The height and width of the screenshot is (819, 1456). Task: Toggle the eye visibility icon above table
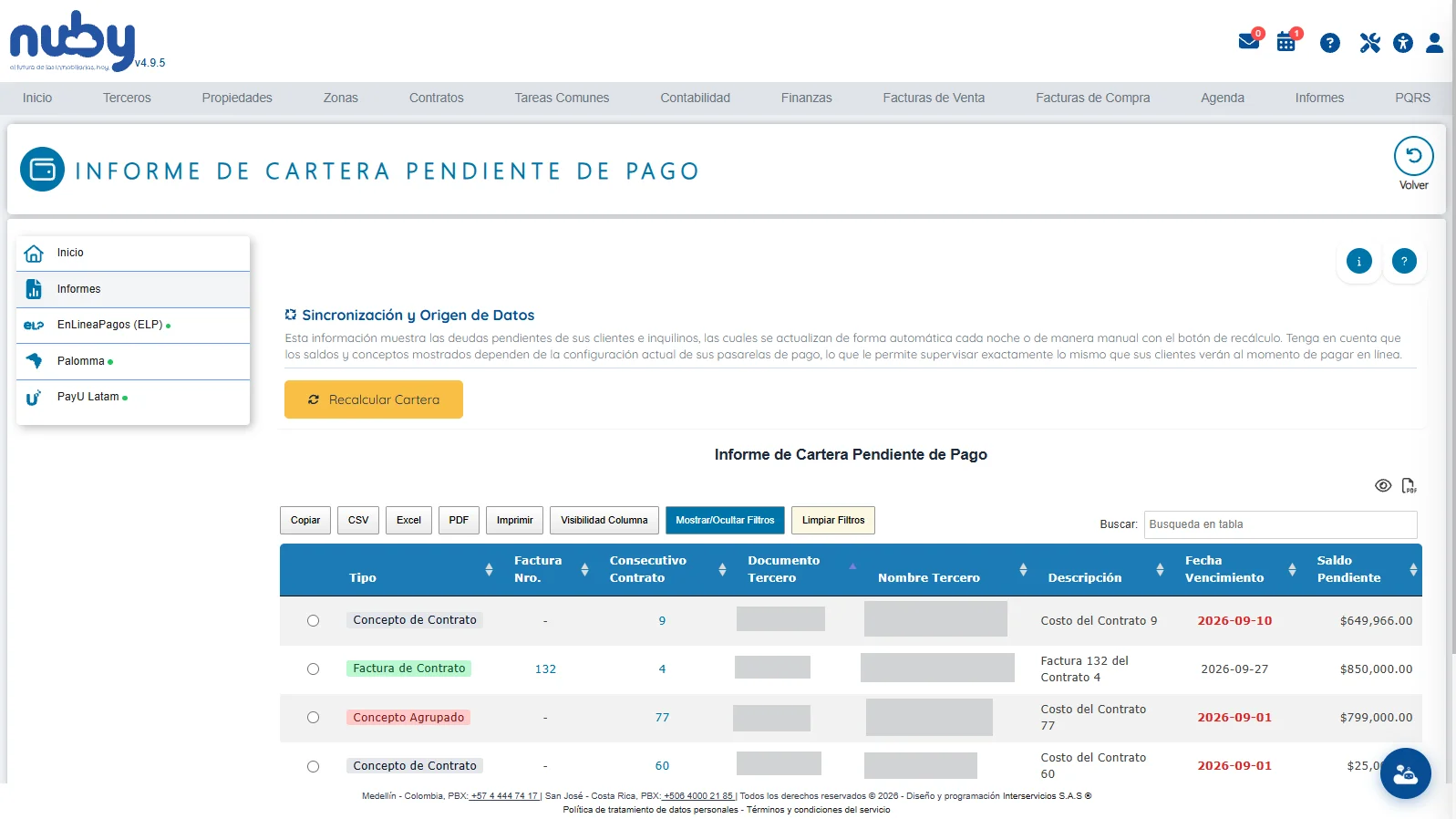pyautogui.click(x=1383, y=485)
